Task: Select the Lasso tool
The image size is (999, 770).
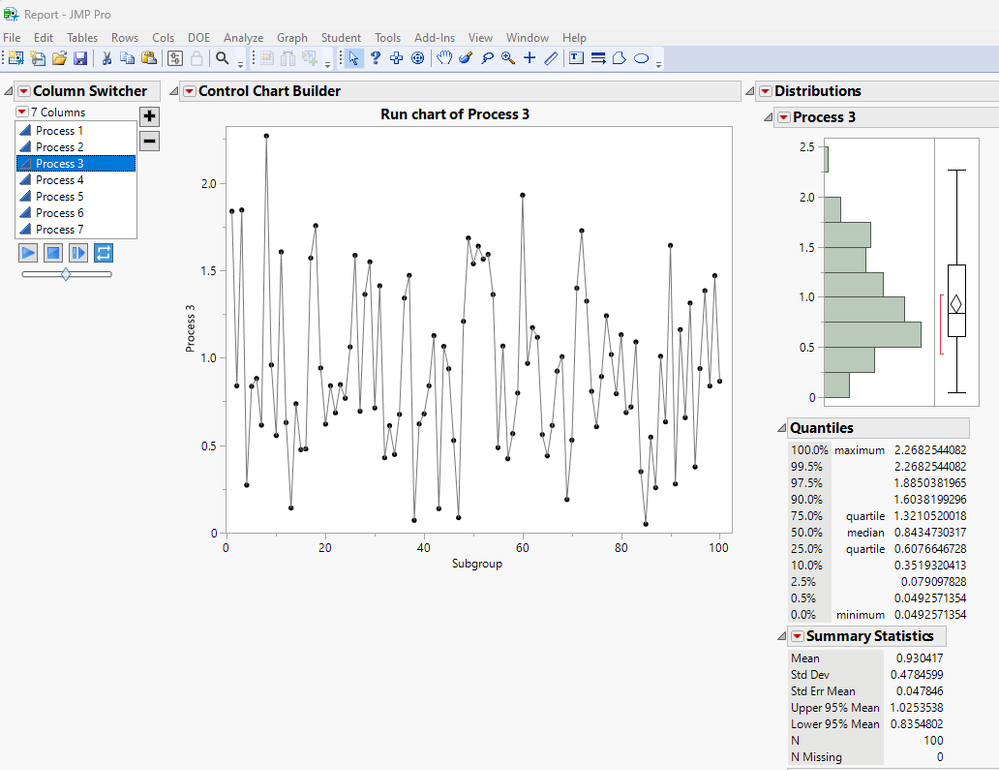Action: coord(487,58)
